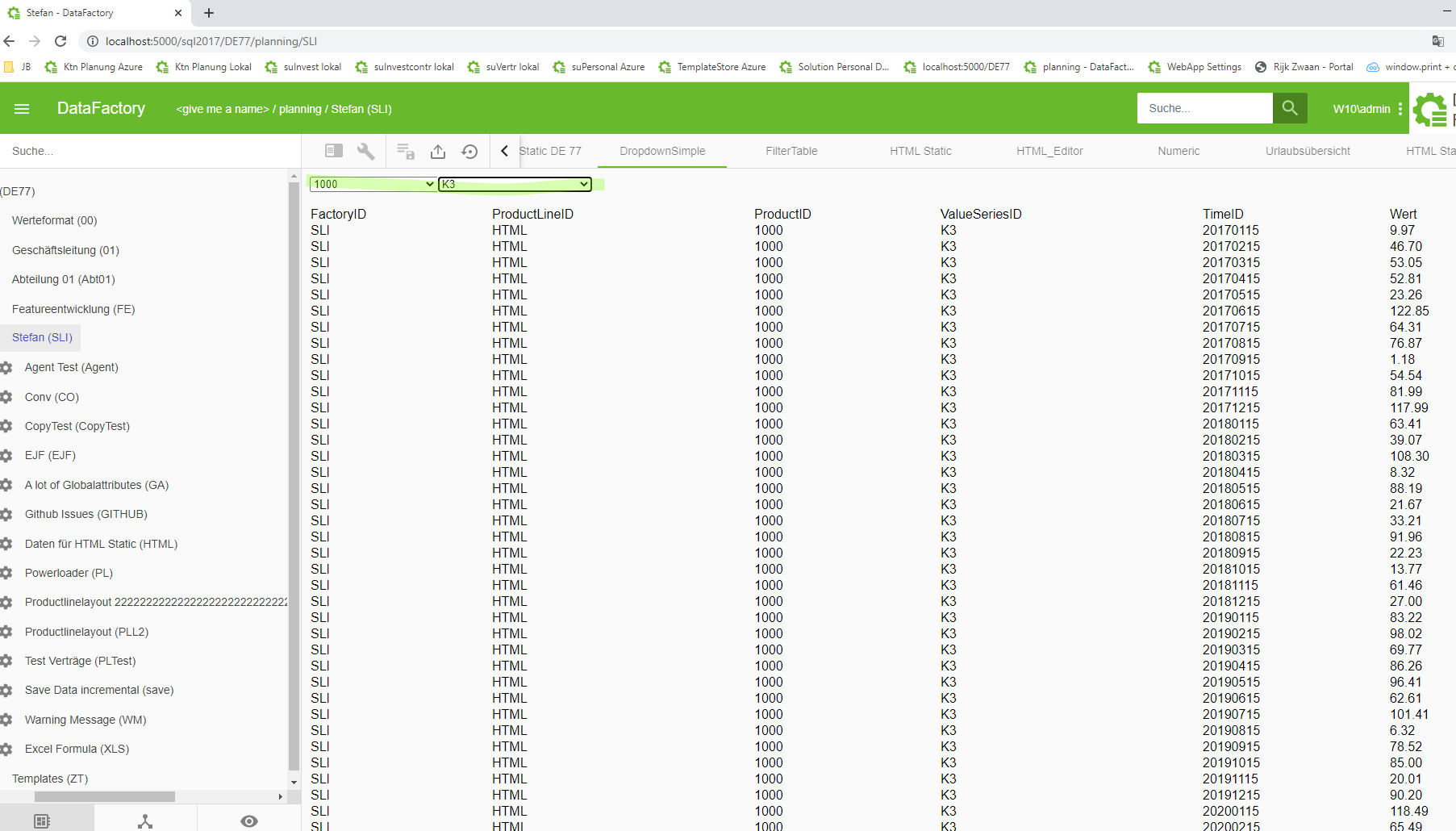
Task: Open Github Issues (GITHUB) in sidebar
Action: click(x=86, y=514)
